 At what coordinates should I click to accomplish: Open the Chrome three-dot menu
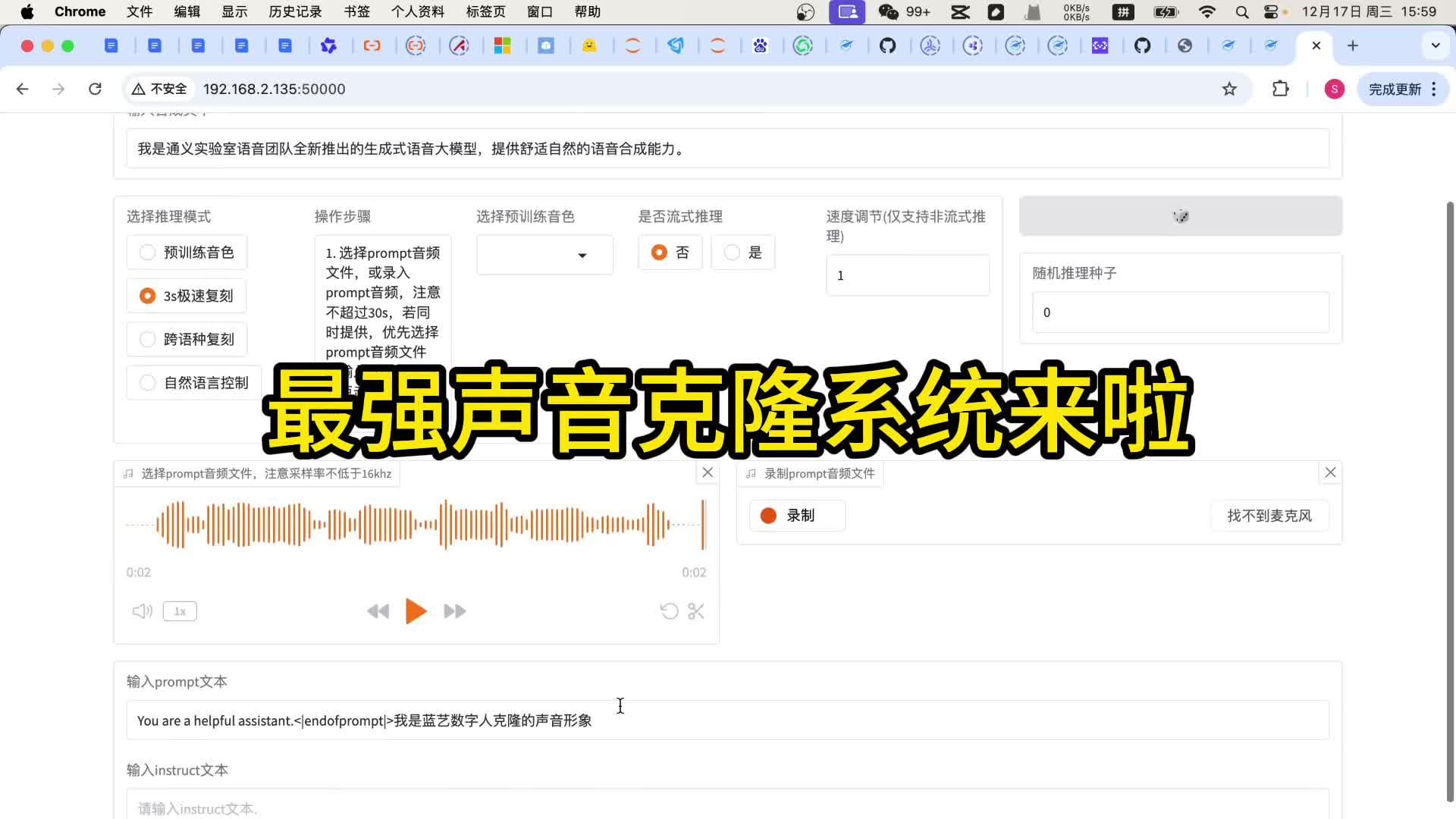click(1434, 89)
